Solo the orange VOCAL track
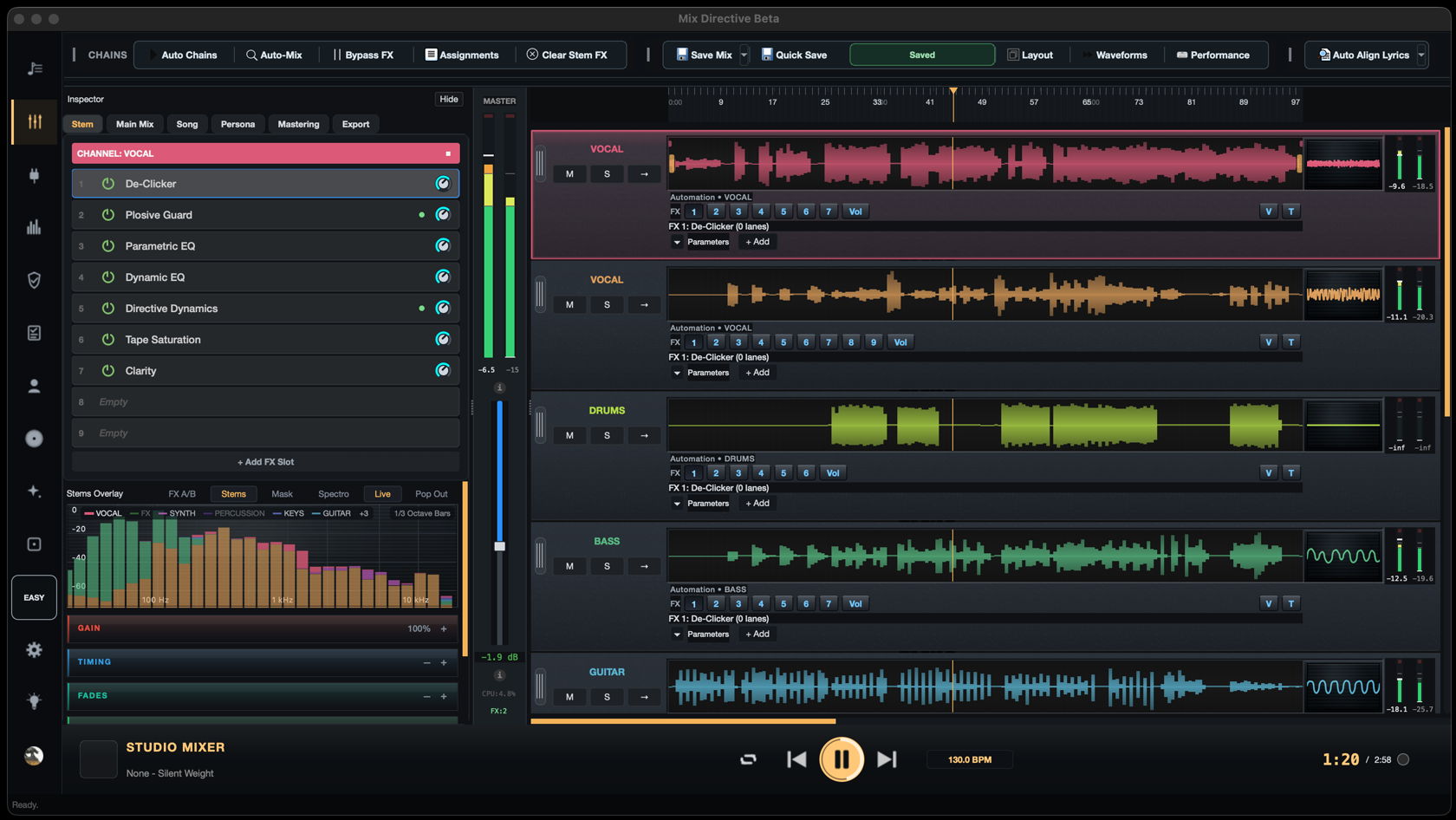 point(607,305)
